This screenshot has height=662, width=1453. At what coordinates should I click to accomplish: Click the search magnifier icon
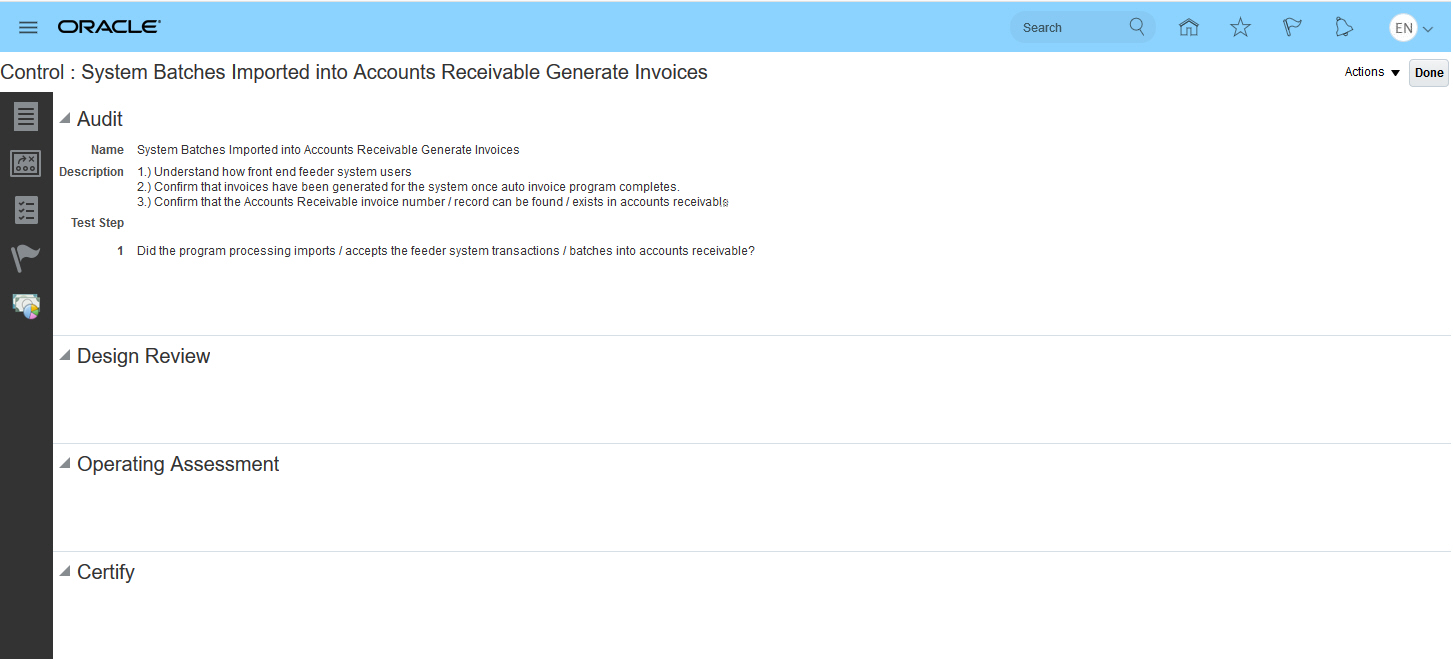click(1136, 27)
